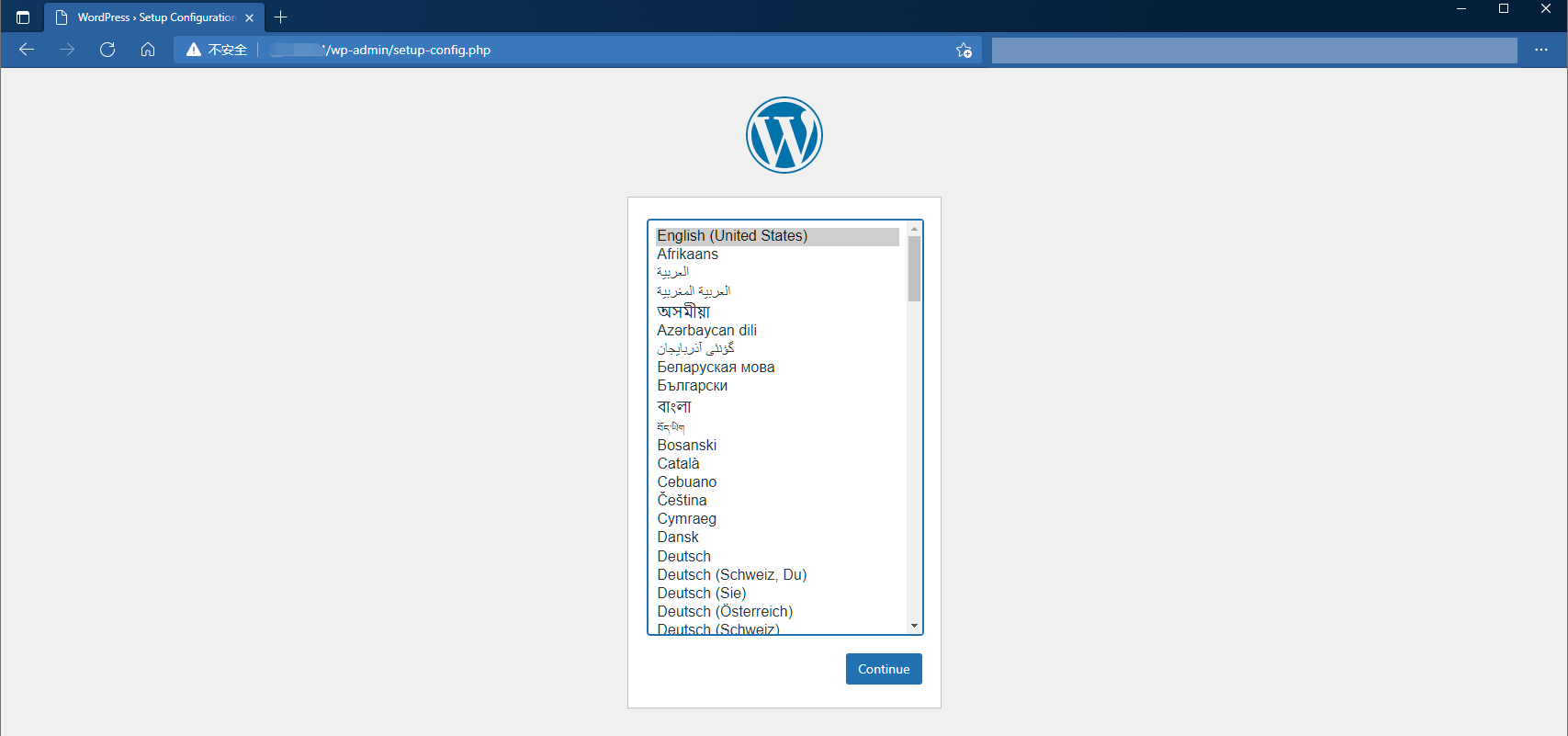Select the Assamese অসমীয়া option

pos(777,311)
